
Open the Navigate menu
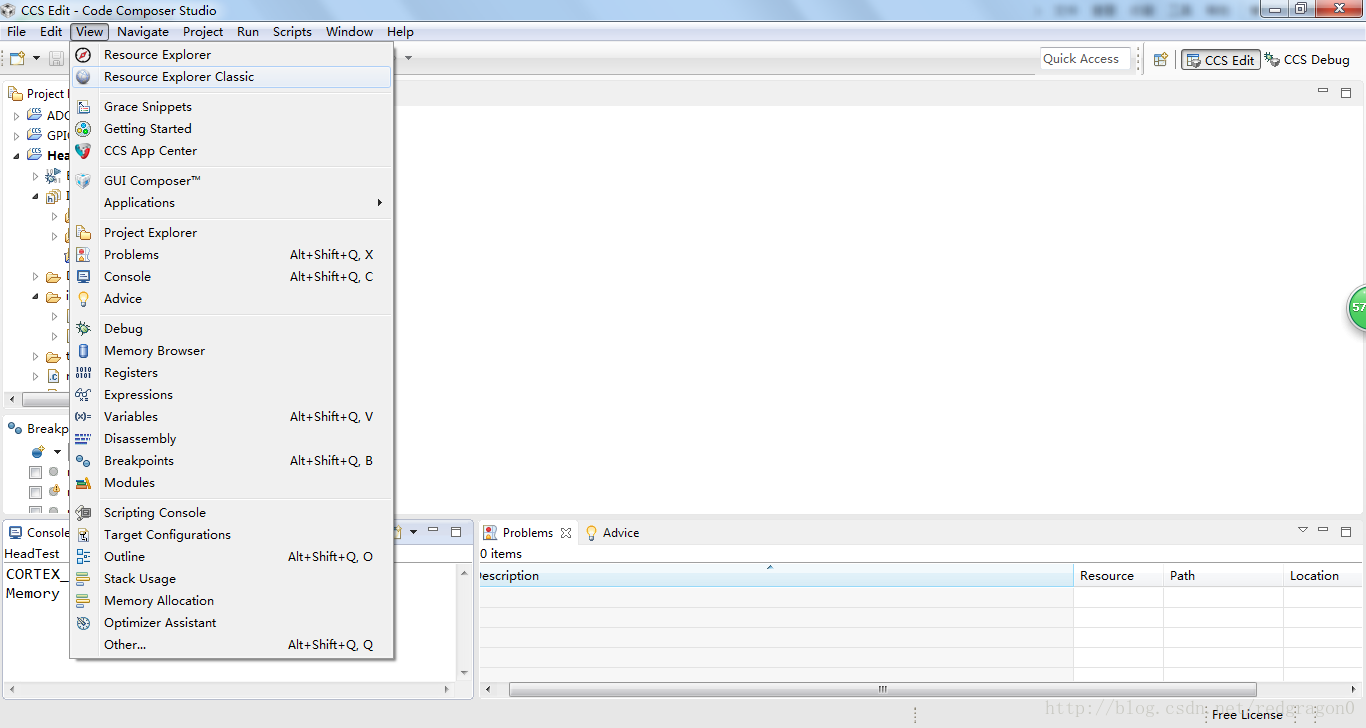[143, 32]
